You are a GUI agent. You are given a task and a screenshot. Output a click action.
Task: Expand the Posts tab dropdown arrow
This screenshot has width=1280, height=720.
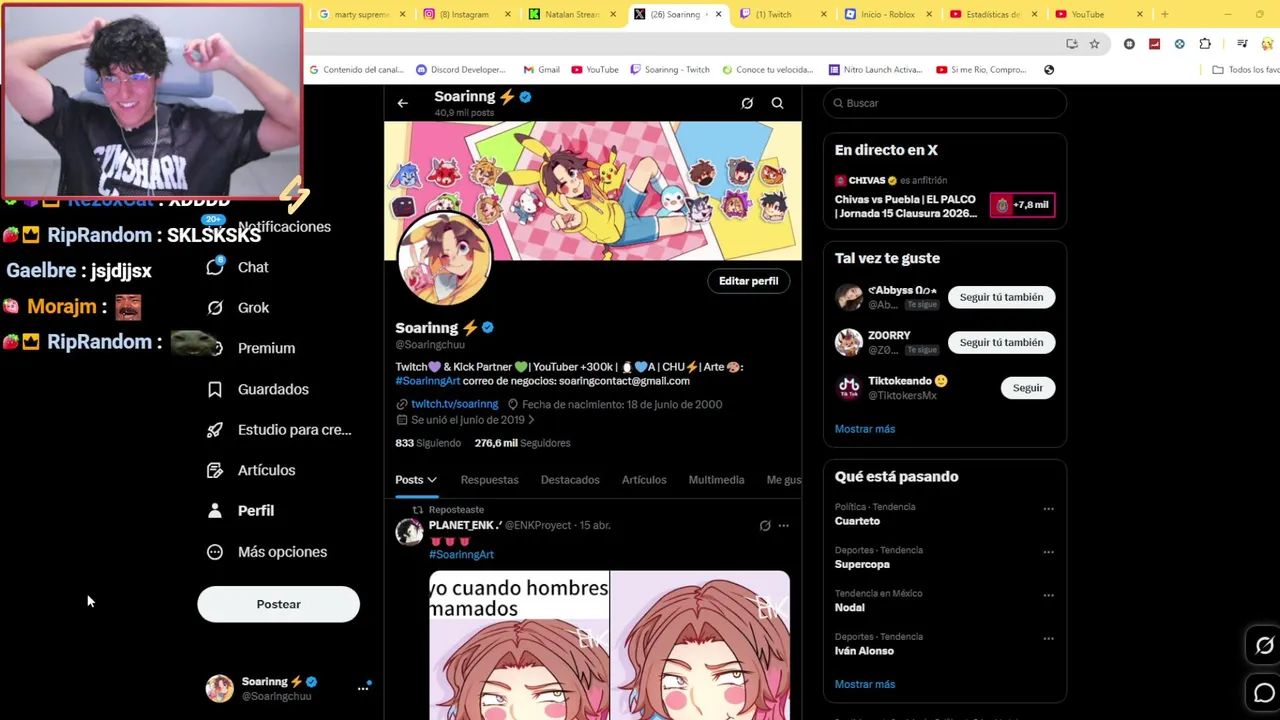coord(432,480)
